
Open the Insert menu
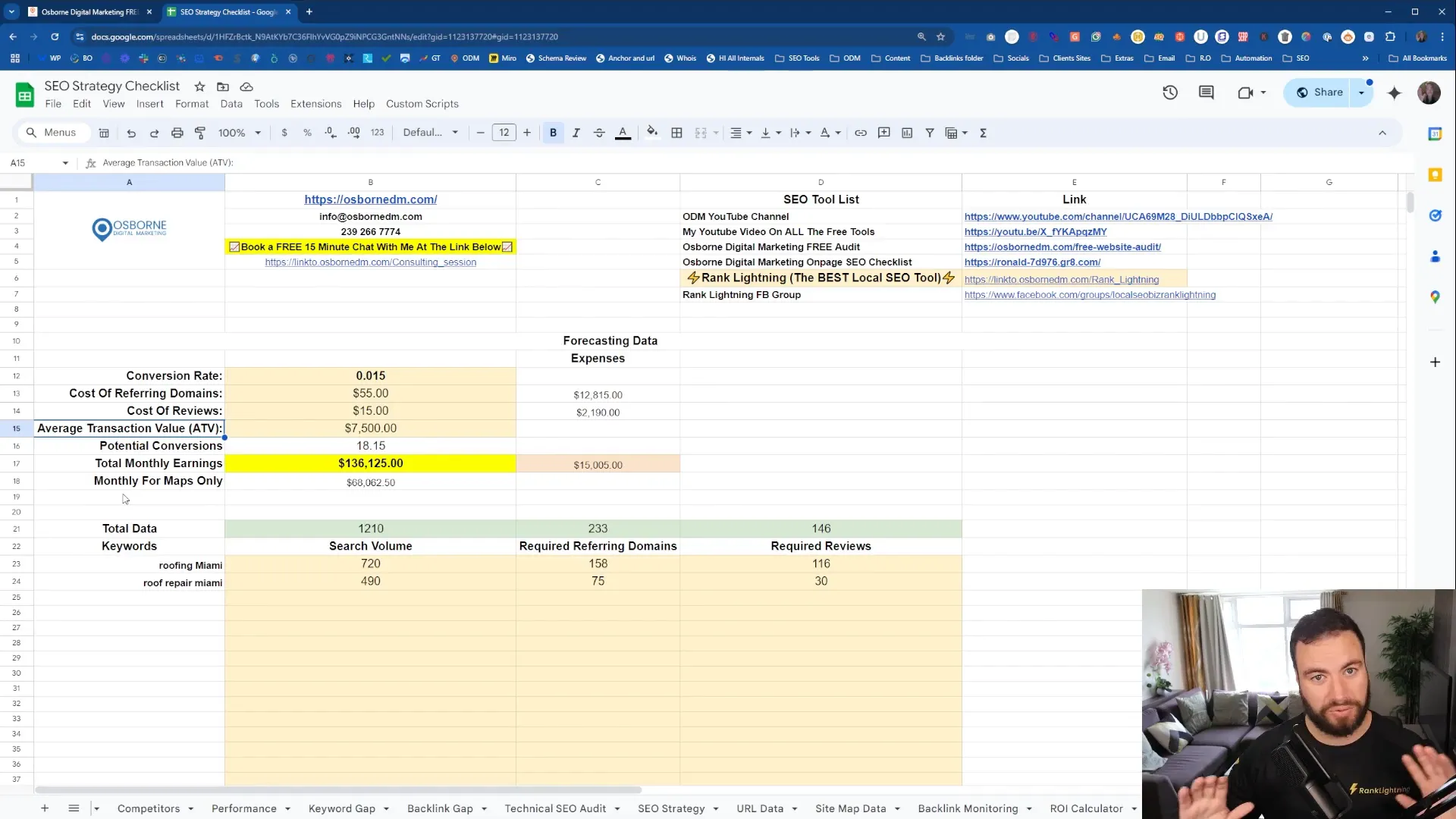click(149, 104)
